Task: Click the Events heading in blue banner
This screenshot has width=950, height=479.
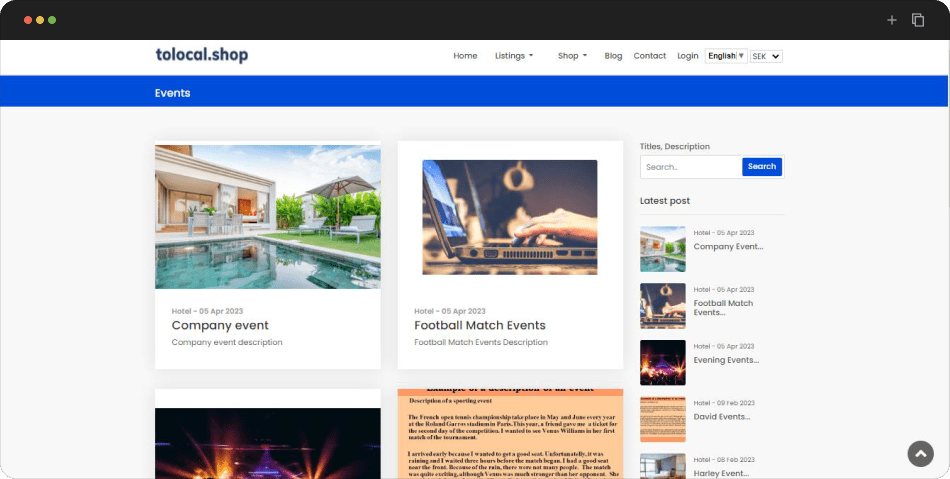Action: click(173, 93)
